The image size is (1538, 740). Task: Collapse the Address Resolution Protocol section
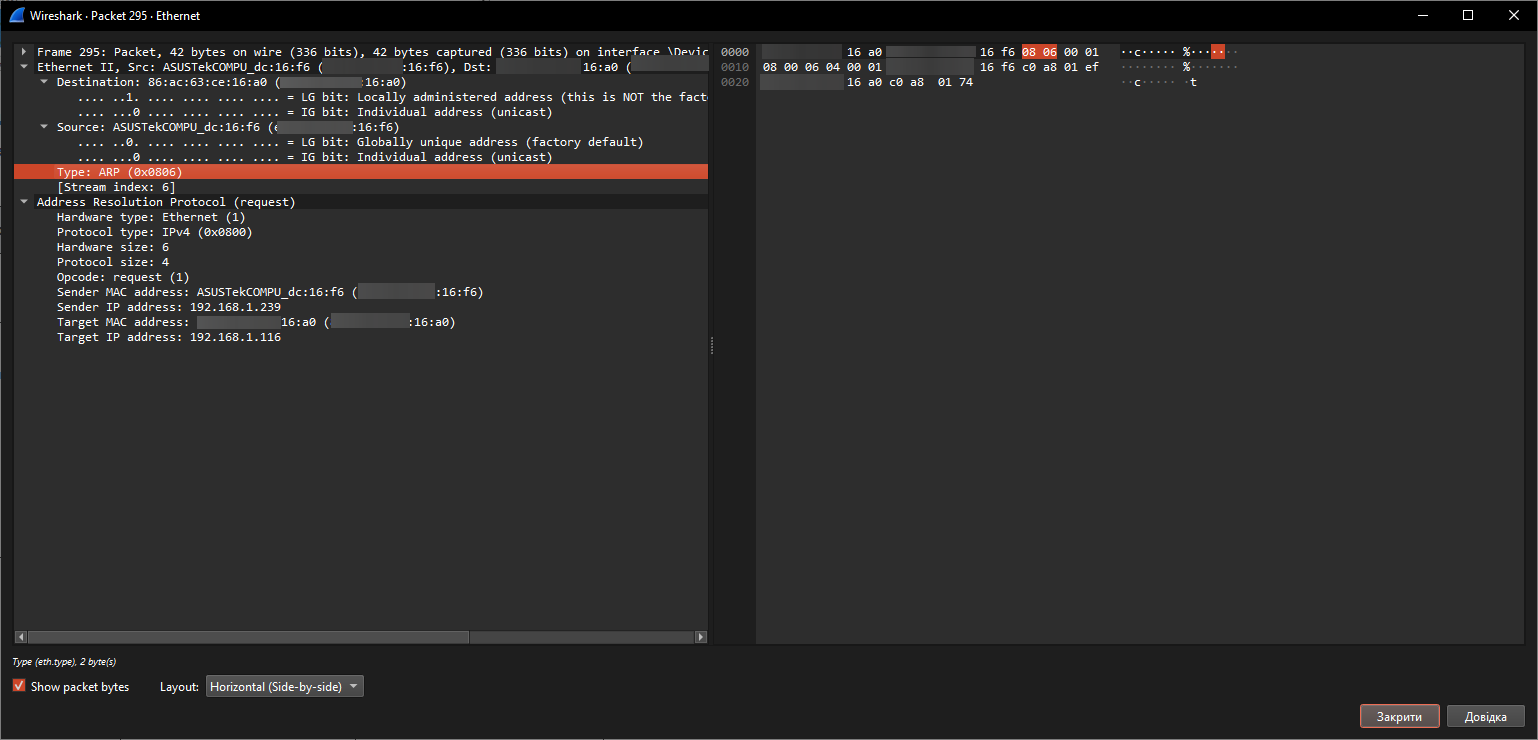pyautogui.click(x=24, y=202)
